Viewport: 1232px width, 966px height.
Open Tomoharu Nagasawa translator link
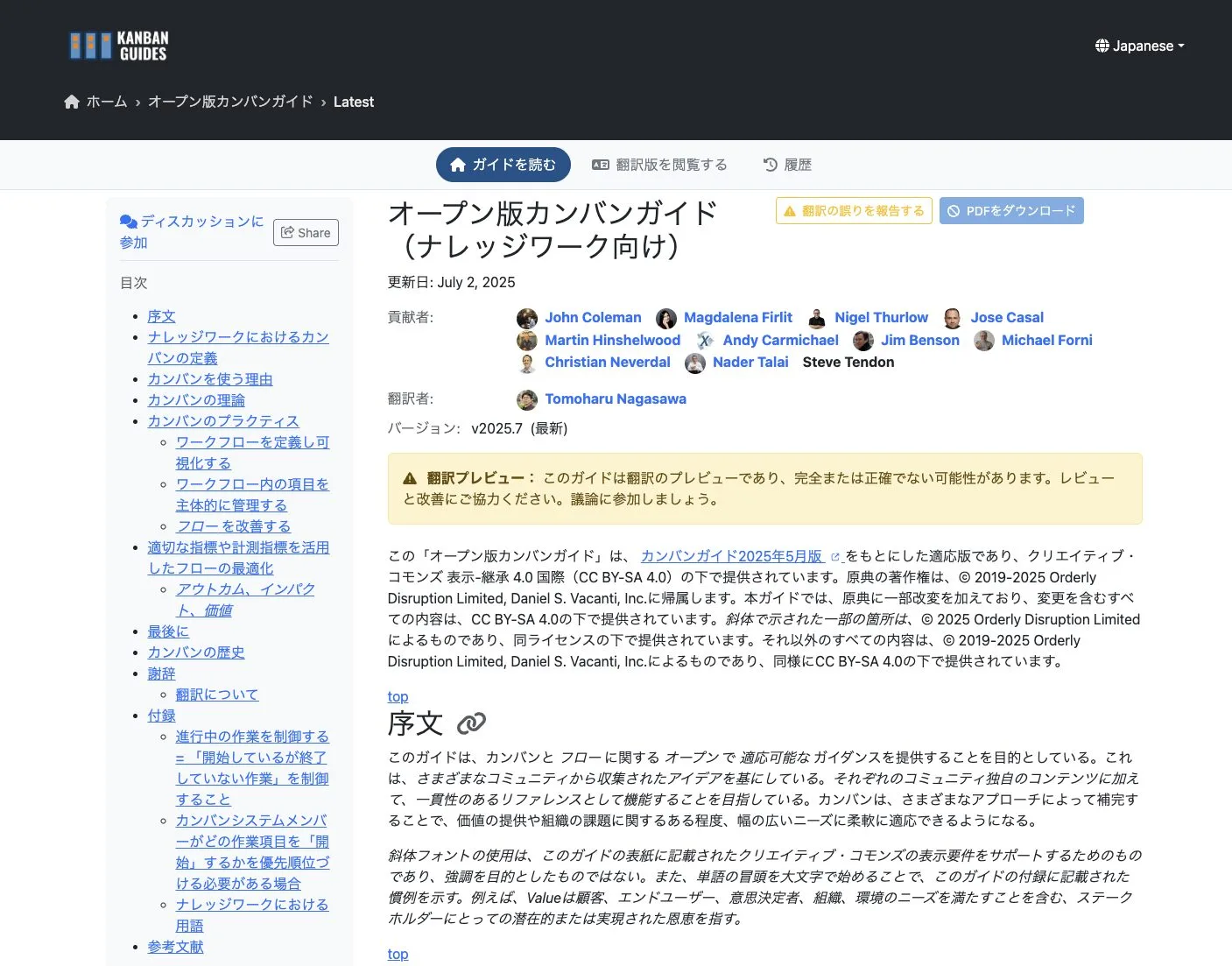pyautogui.click(x=616, y=399)
